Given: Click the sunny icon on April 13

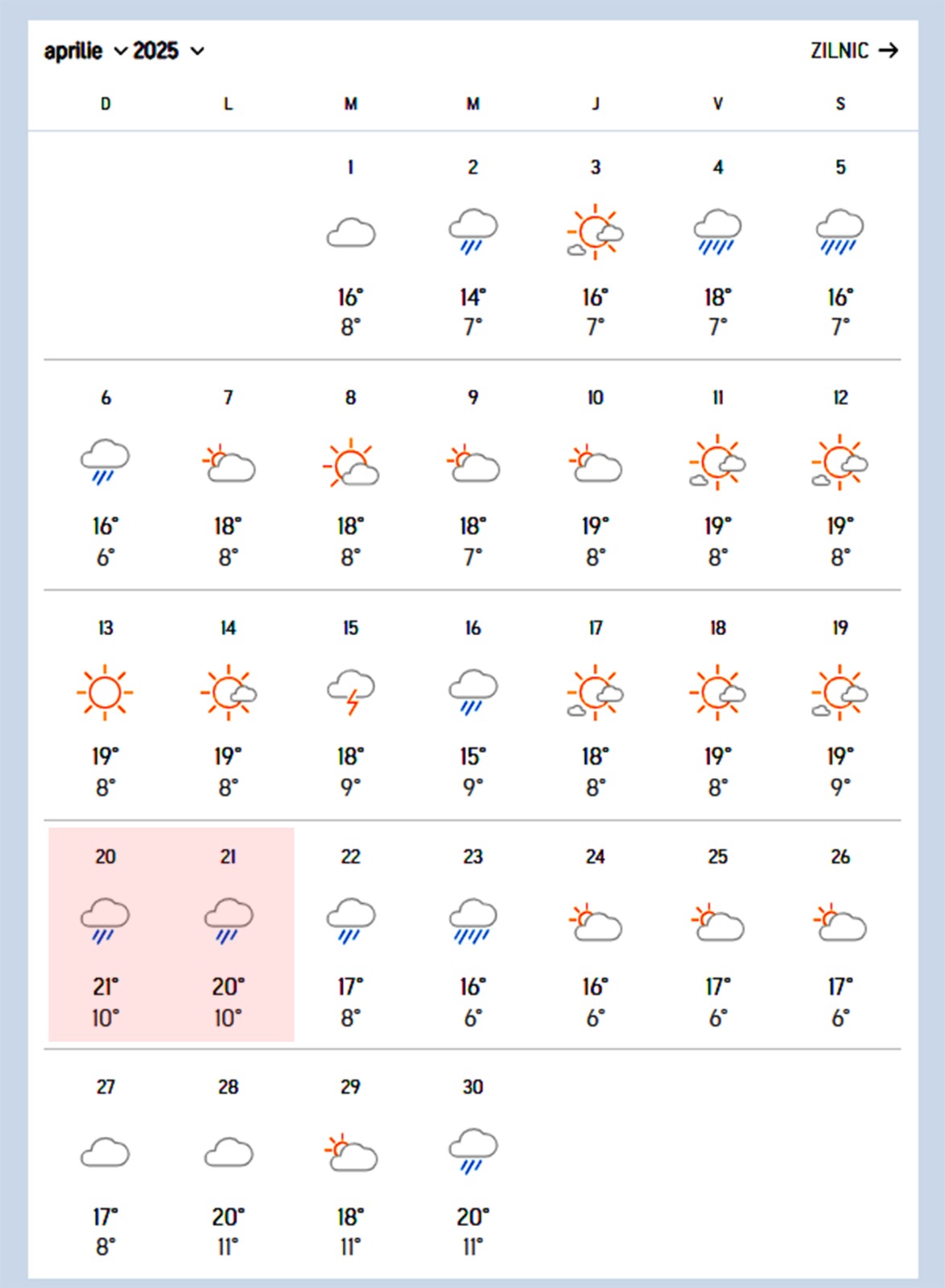Looking at the screenshot, I should pos(105,691).
